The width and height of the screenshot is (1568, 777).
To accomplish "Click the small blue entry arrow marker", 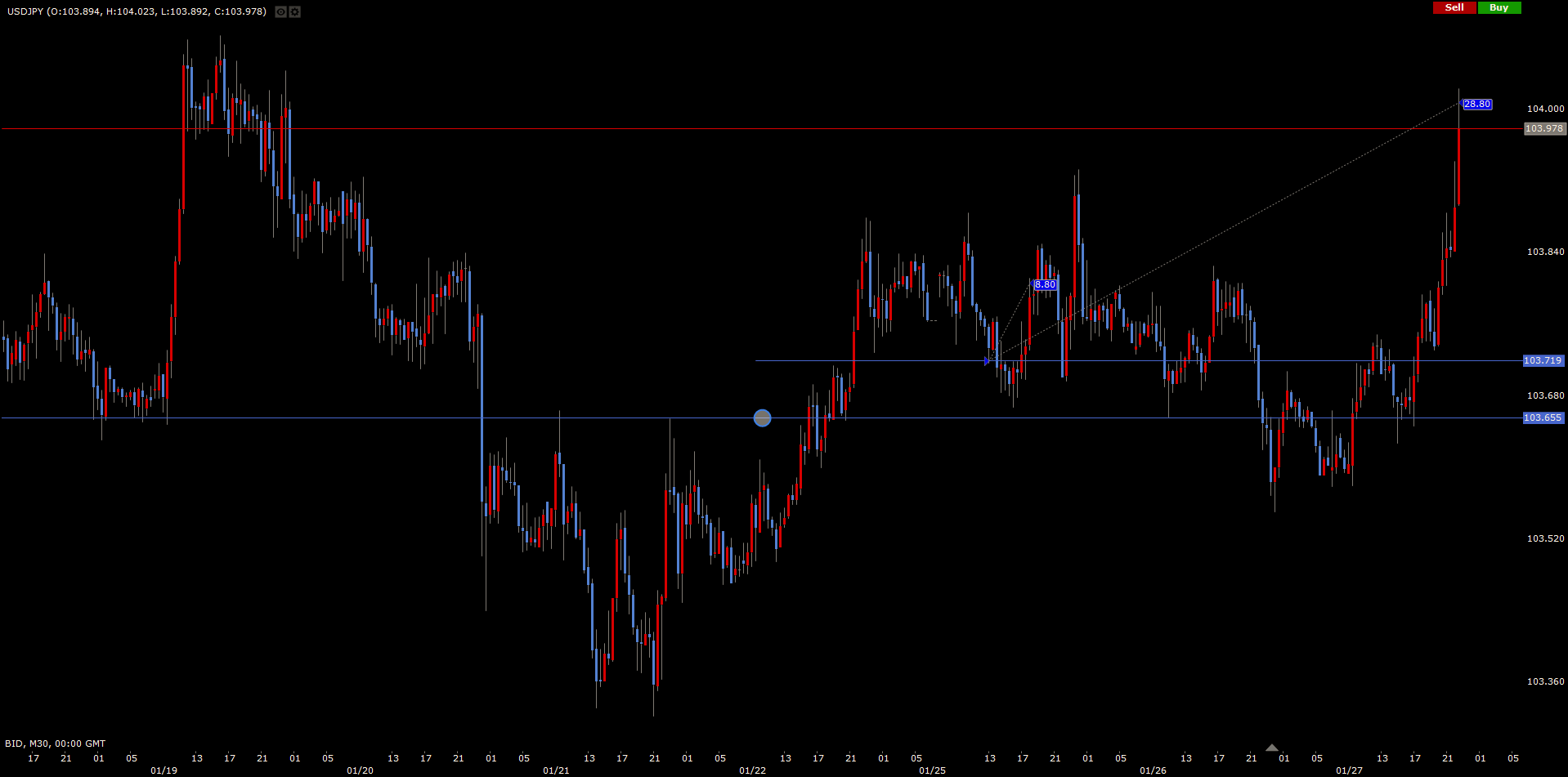I will [988, 360].
